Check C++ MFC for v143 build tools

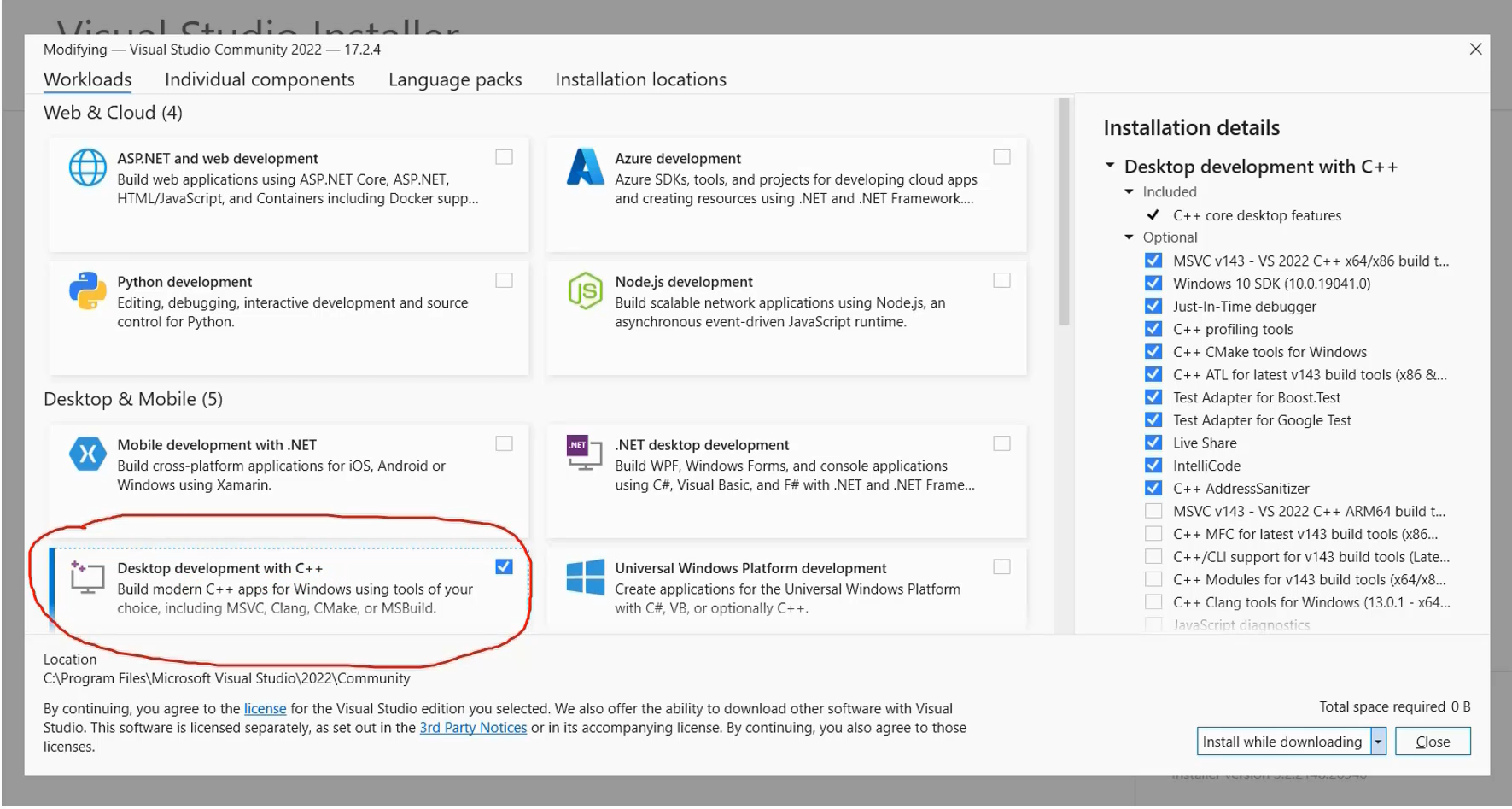[x=1153, y=534]
